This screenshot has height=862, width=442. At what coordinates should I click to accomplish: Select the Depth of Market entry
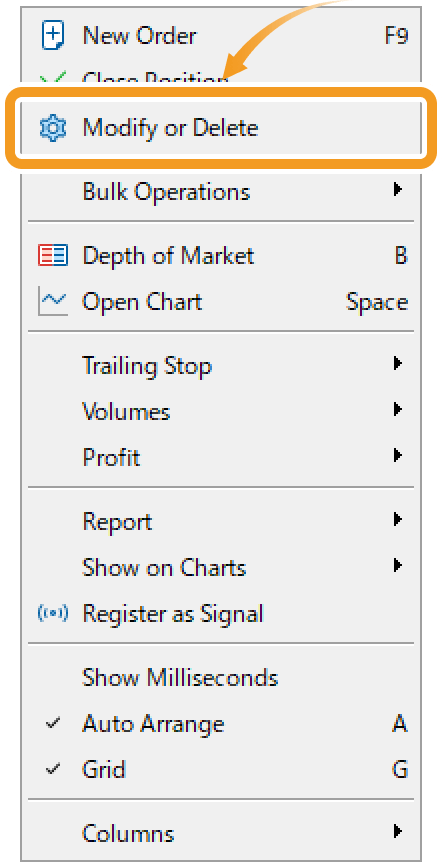220,256
